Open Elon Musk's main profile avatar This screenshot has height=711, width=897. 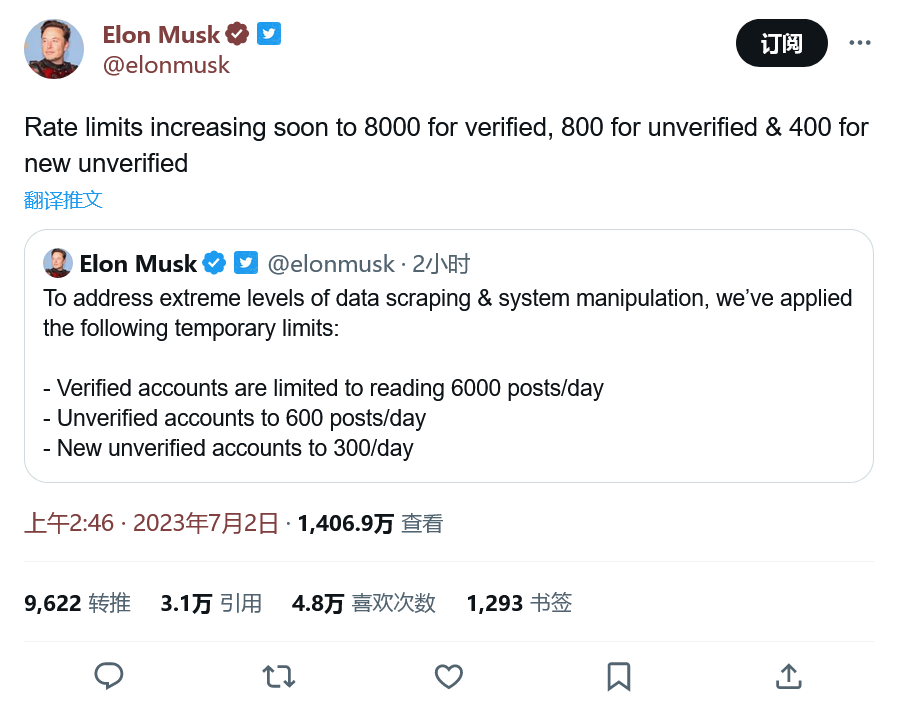click(x=54, y=48)
